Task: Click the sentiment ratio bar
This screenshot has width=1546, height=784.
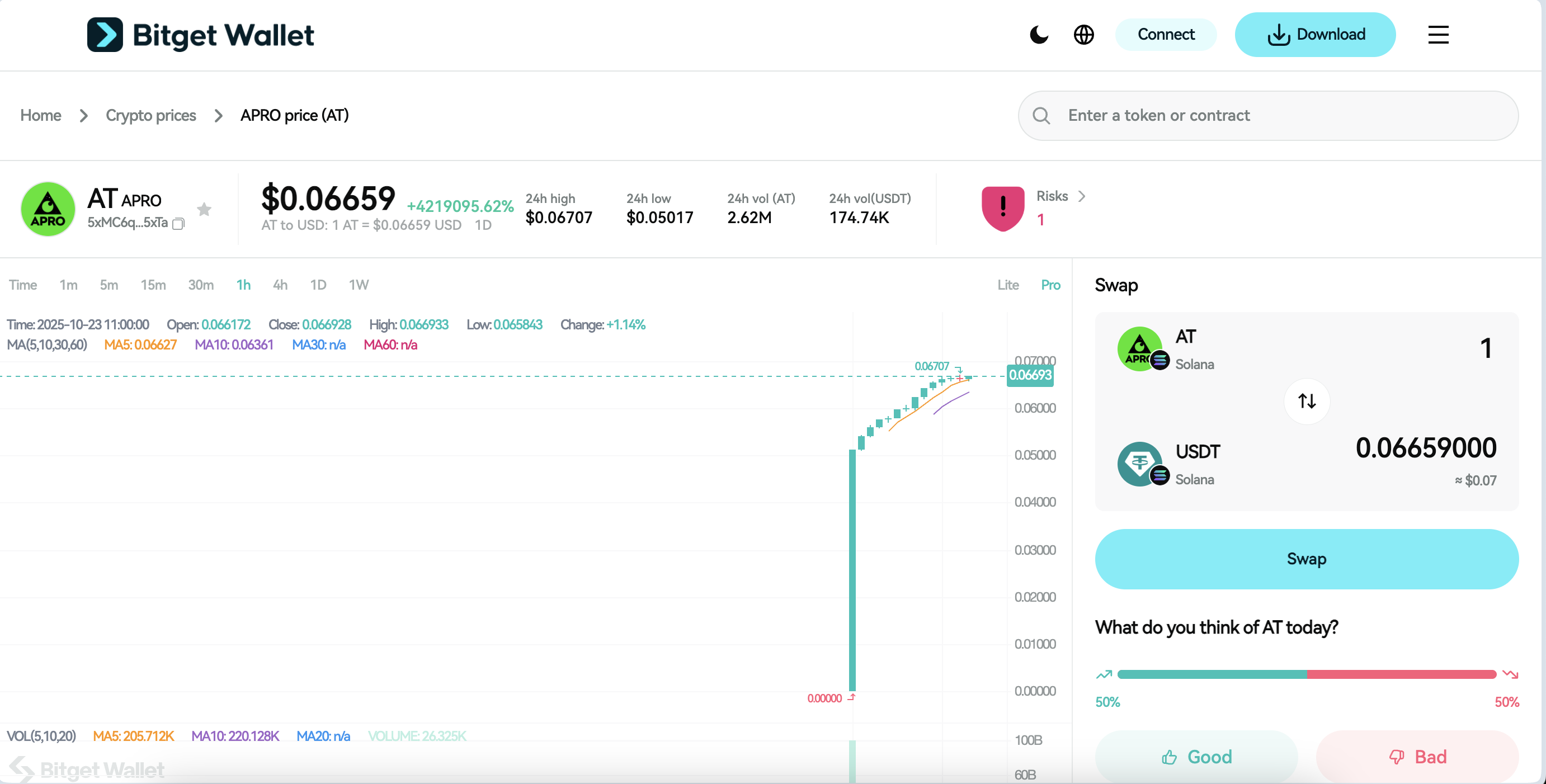Action: [1306, 674]
